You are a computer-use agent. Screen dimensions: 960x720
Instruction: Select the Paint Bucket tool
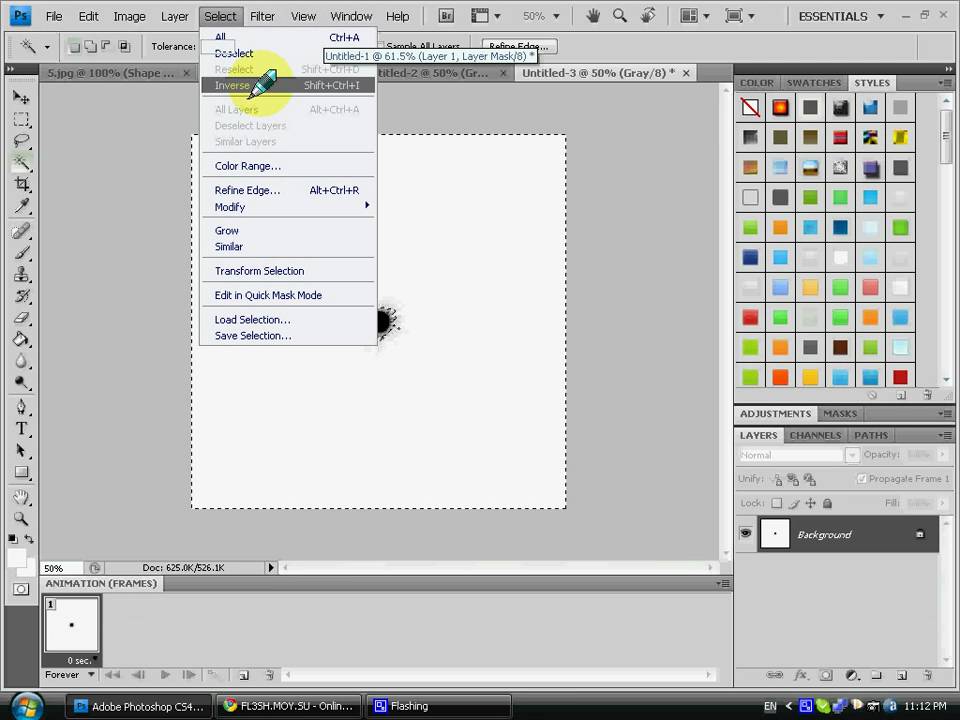coord(21,339)
